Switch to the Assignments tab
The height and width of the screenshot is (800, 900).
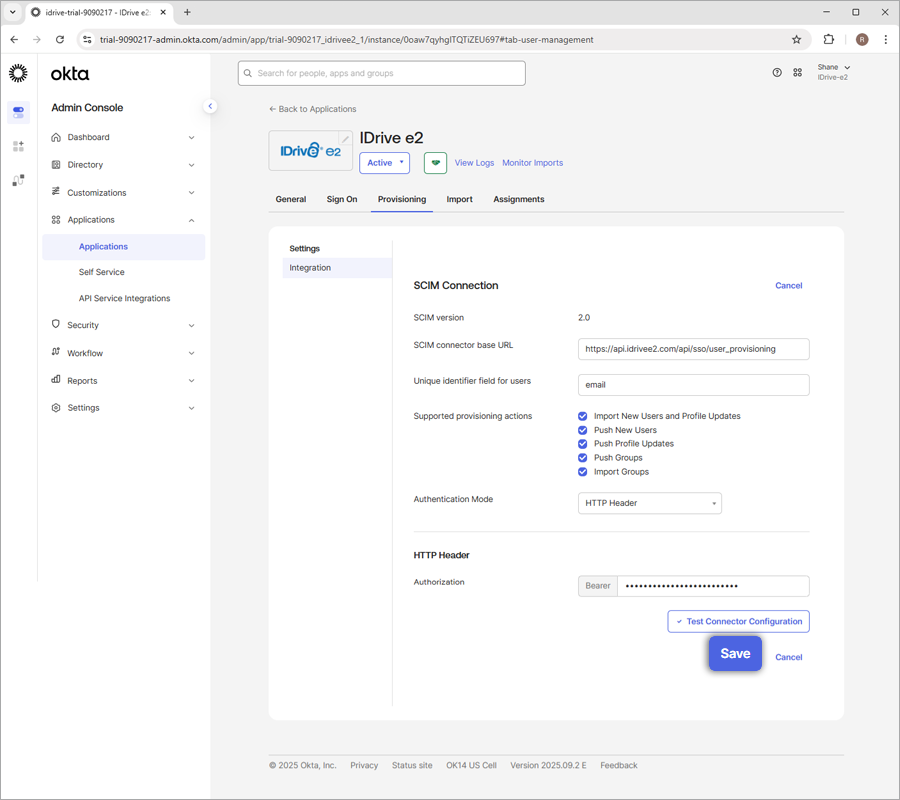518,199
